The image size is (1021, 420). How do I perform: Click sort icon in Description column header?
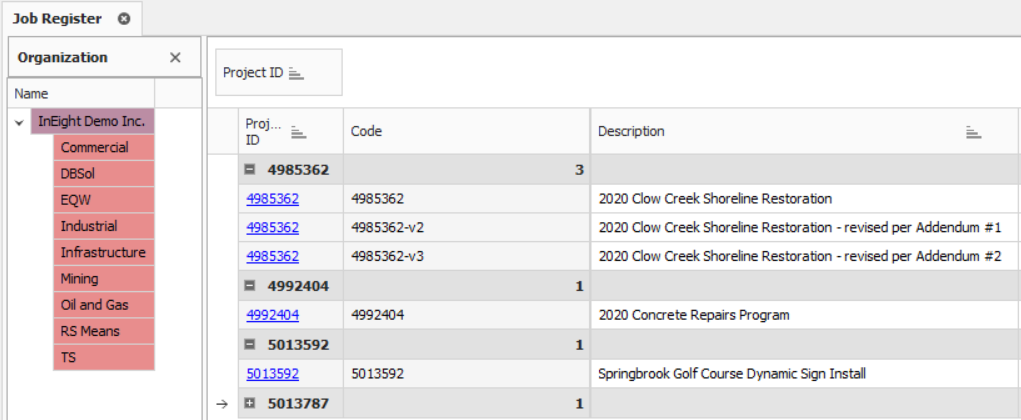973,132
